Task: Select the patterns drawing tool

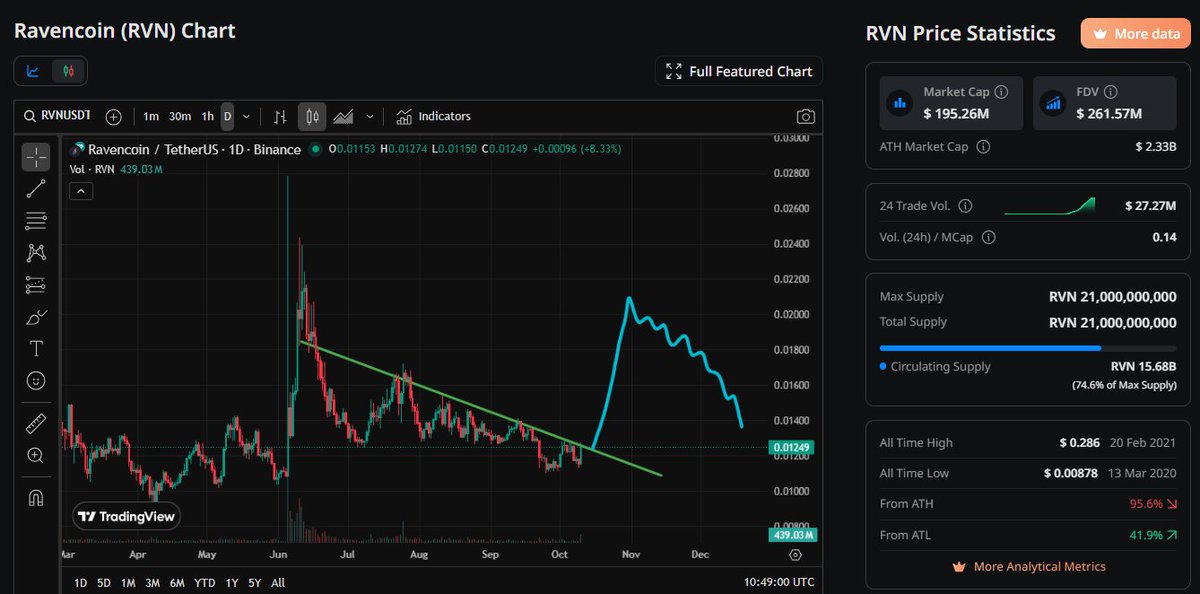Action: 36,252
